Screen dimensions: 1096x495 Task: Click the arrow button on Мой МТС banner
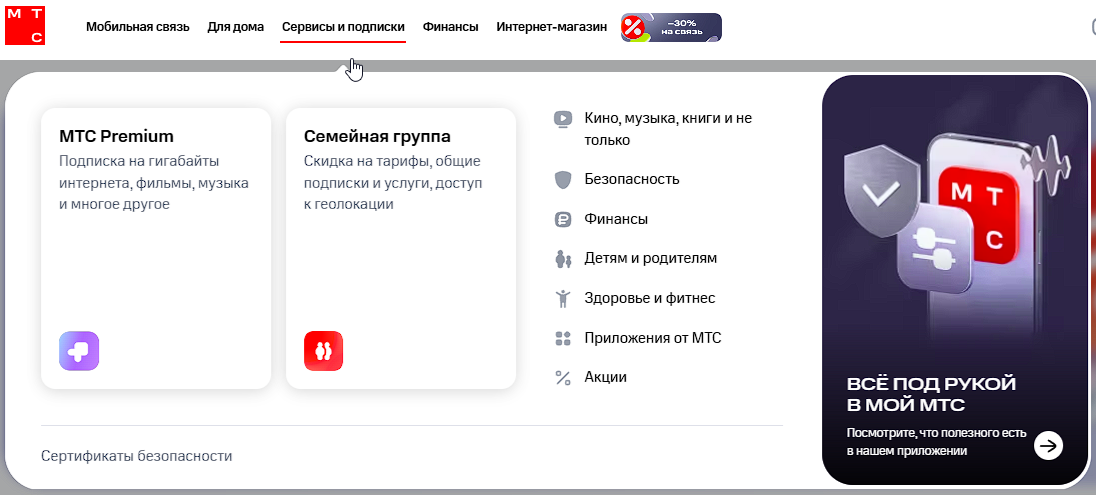(x=1048, y=445)
